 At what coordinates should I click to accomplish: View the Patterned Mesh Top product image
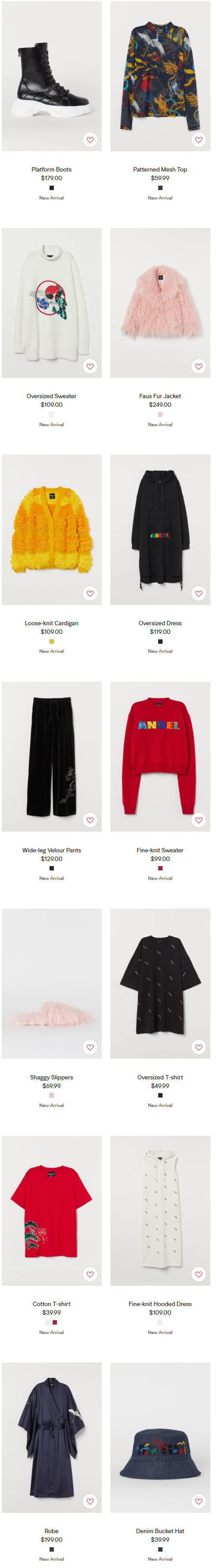click(x=160, y=76)
